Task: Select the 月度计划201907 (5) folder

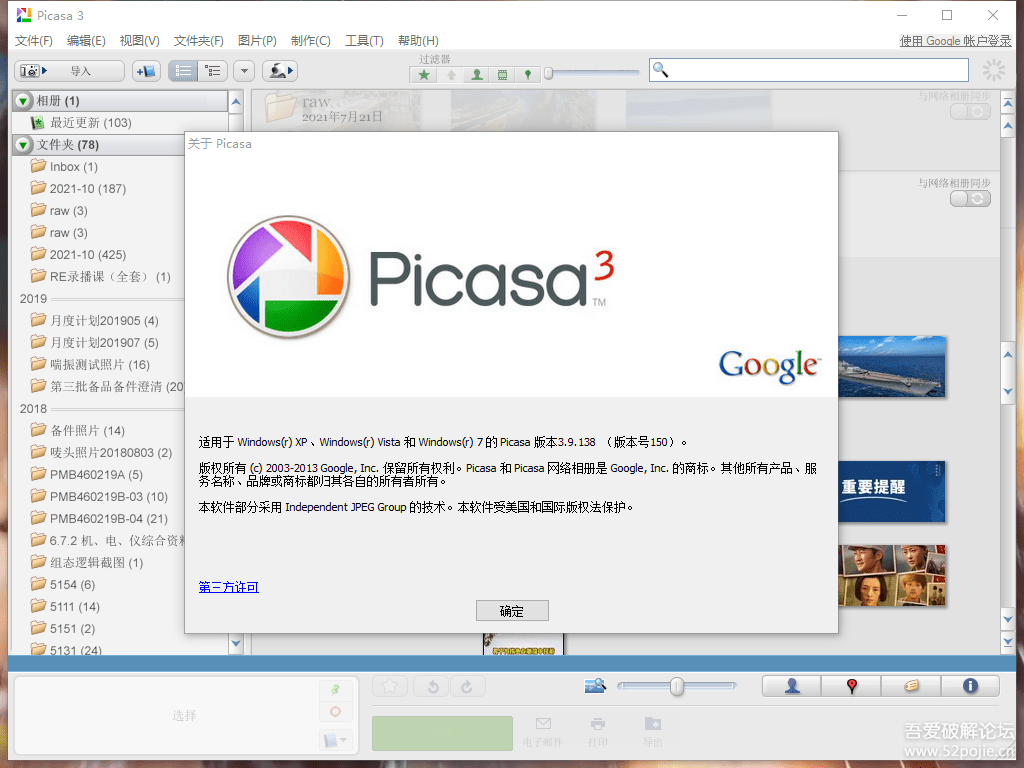Action: (95, 343)
